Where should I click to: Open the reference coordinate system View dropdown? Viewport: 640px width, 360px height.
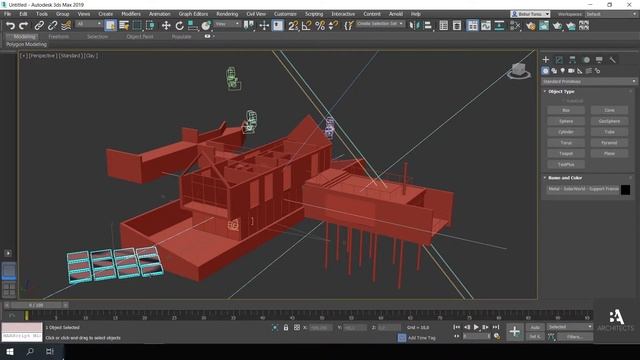point(227,24)
